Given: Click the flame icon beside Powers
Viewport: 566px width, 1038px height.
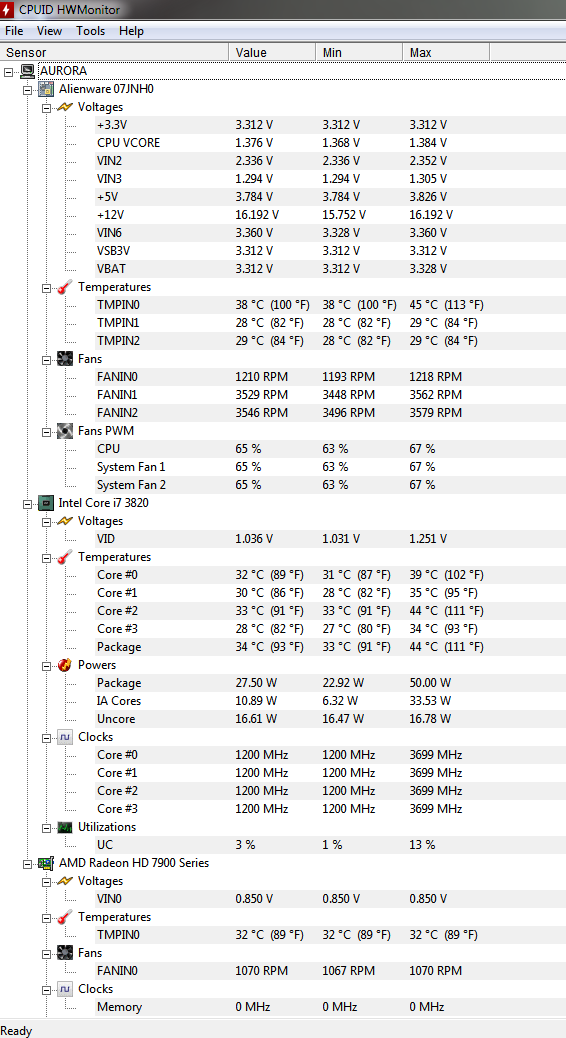Looking at the screenshot, I should [x=65, y=665].
